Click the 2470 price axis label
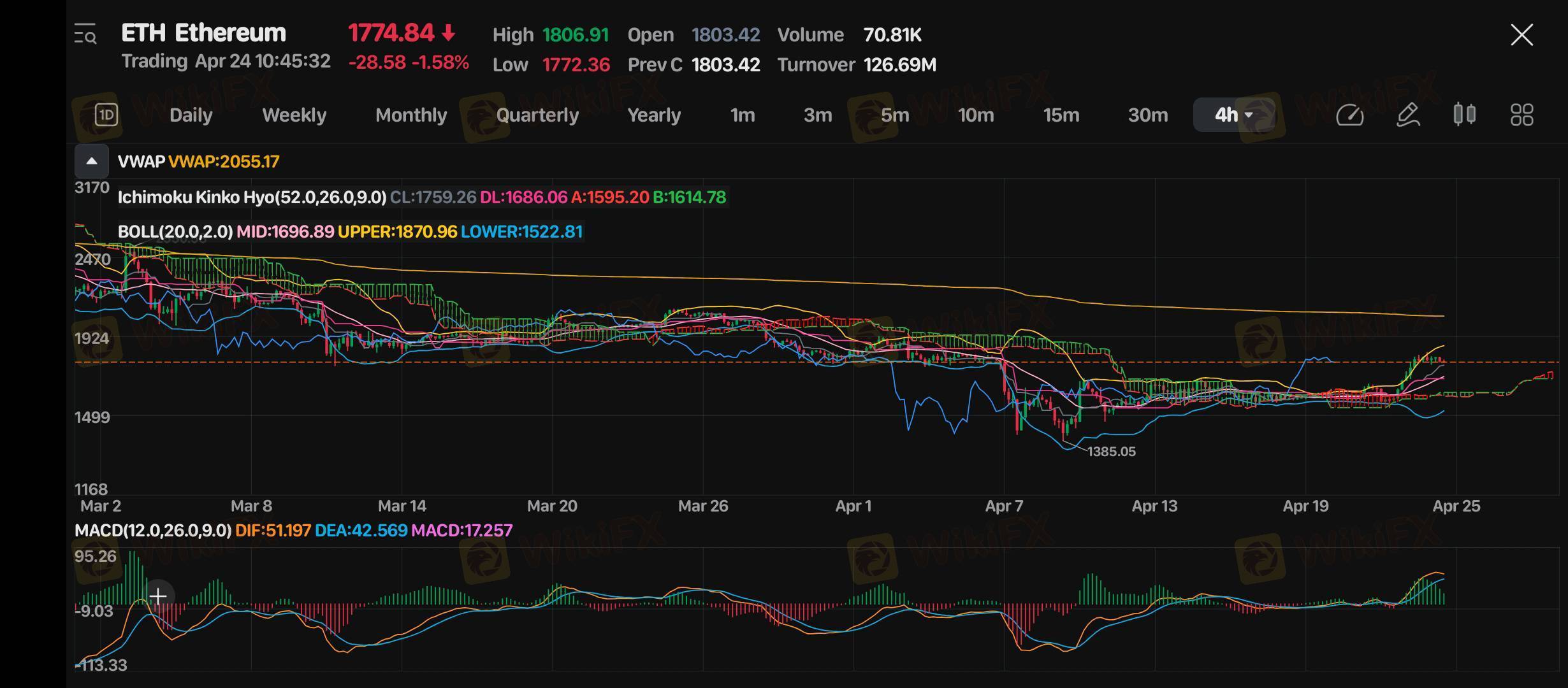The width and height of the screenshot is (1568, 688). pos(92,259)
